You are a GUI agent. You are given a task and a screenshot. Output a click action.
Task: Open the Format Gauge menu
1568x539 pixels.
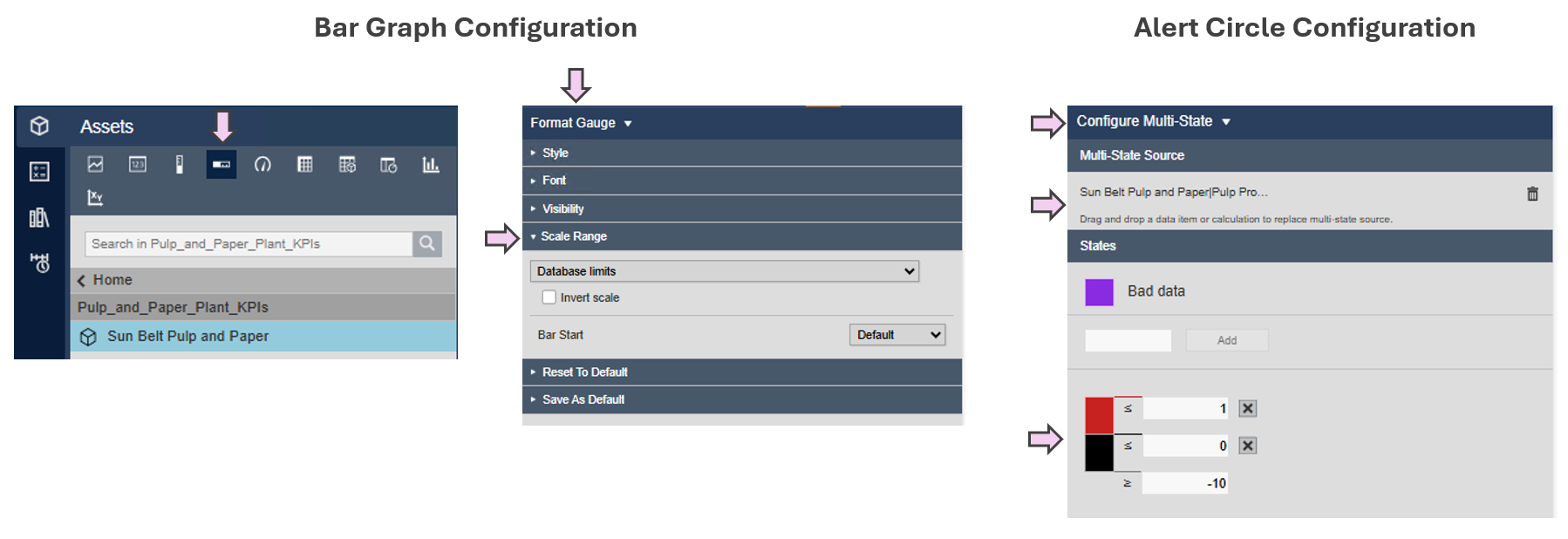coord(581,123)
